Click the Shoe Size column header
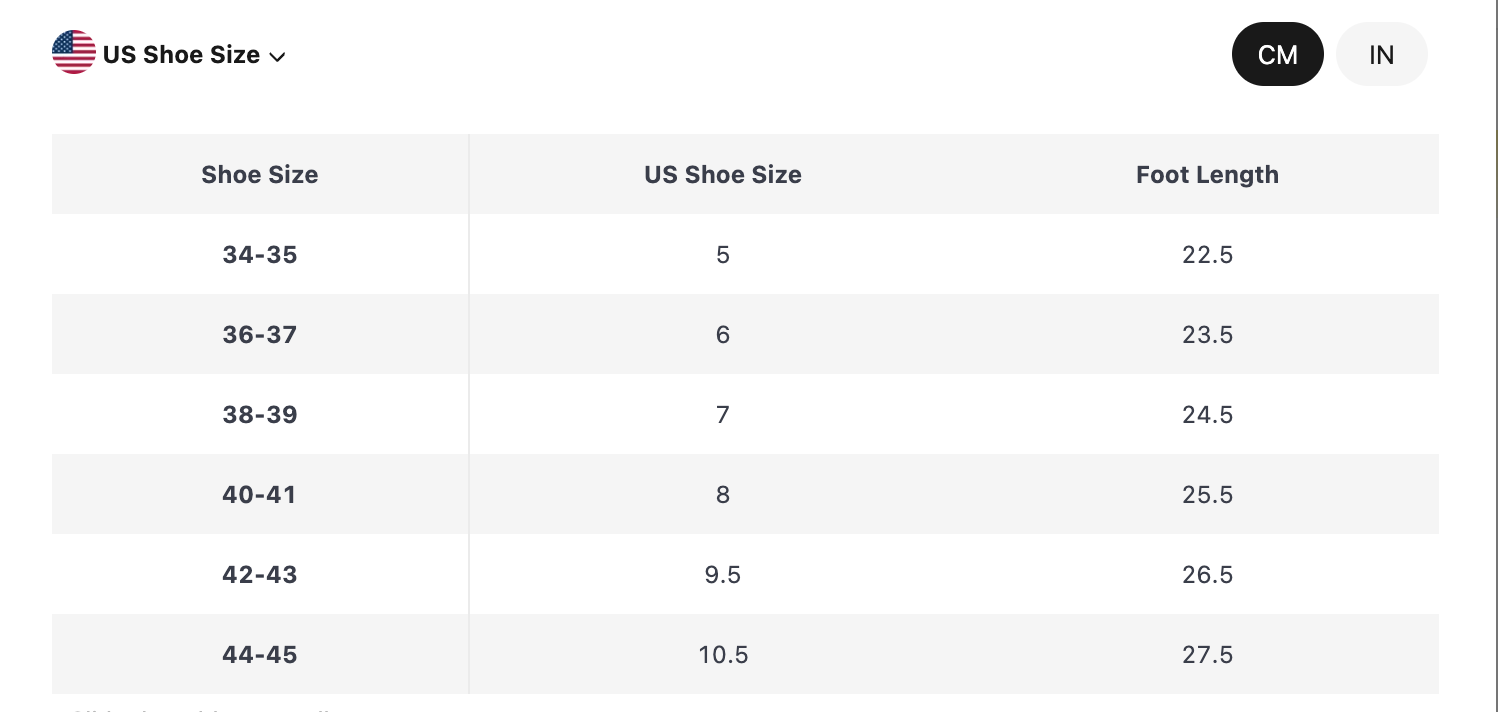This screenshot has width=1498, height=712. pyautogui.click(x=260, y=174)
